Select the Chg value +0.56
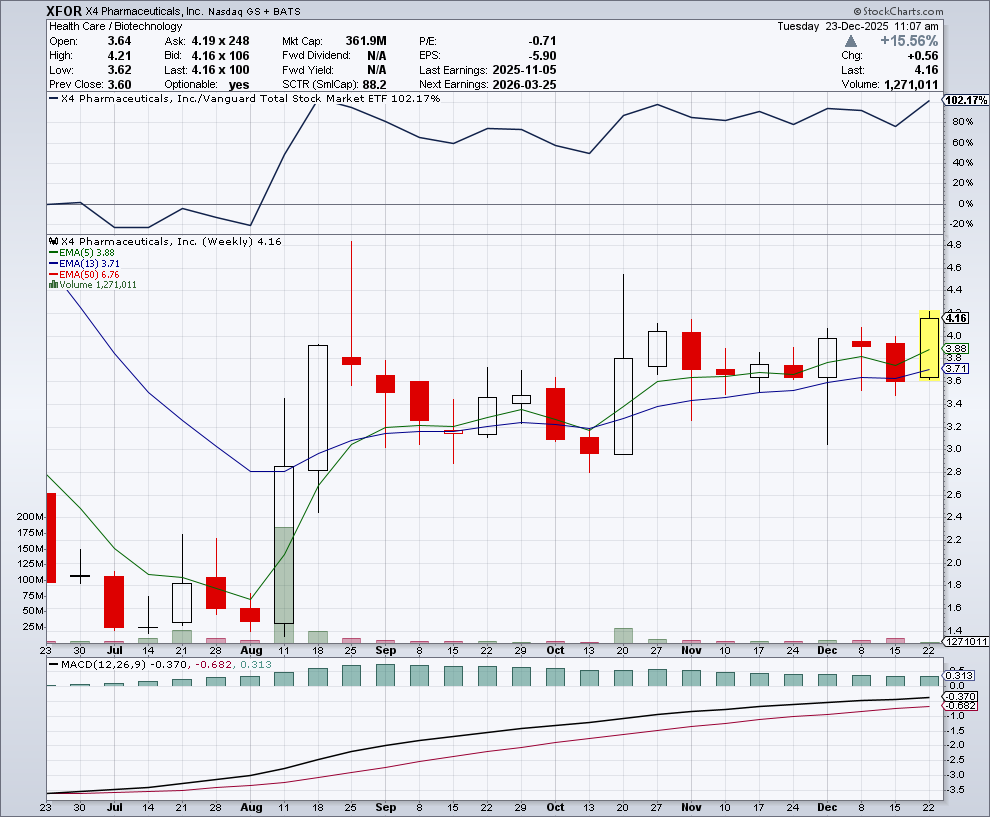Viewport: 990px width, 817px height. click(x=924, y=56)
